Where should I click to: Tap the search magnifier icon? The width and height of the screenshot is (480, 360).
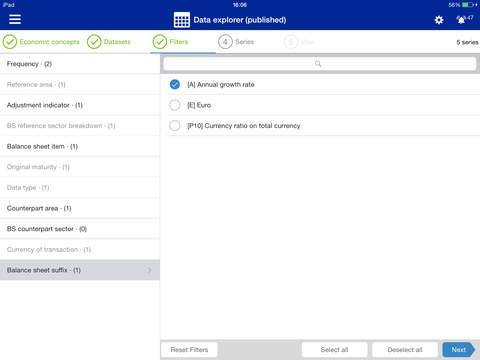[318, 64]
